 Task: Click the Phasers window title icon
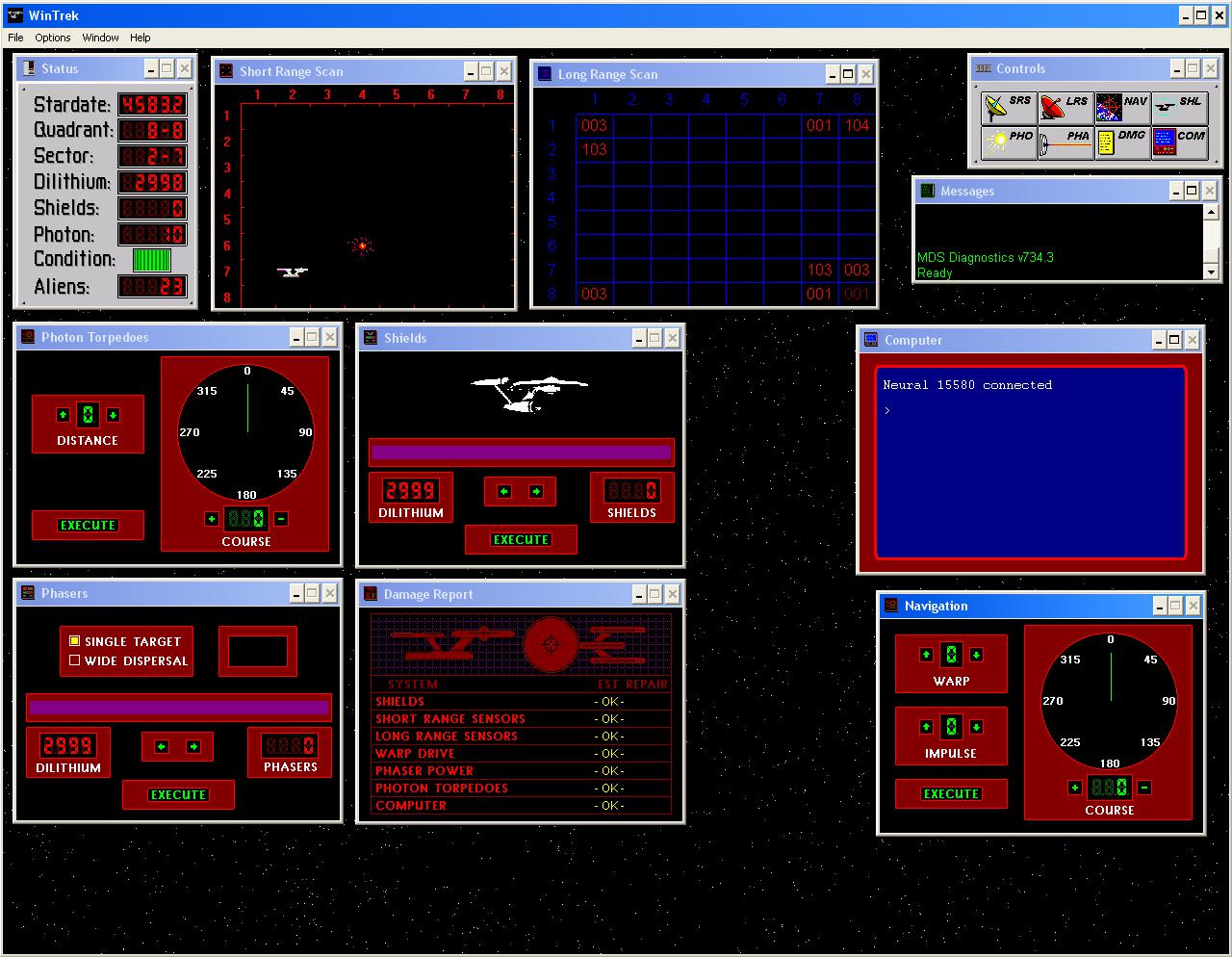28,593
